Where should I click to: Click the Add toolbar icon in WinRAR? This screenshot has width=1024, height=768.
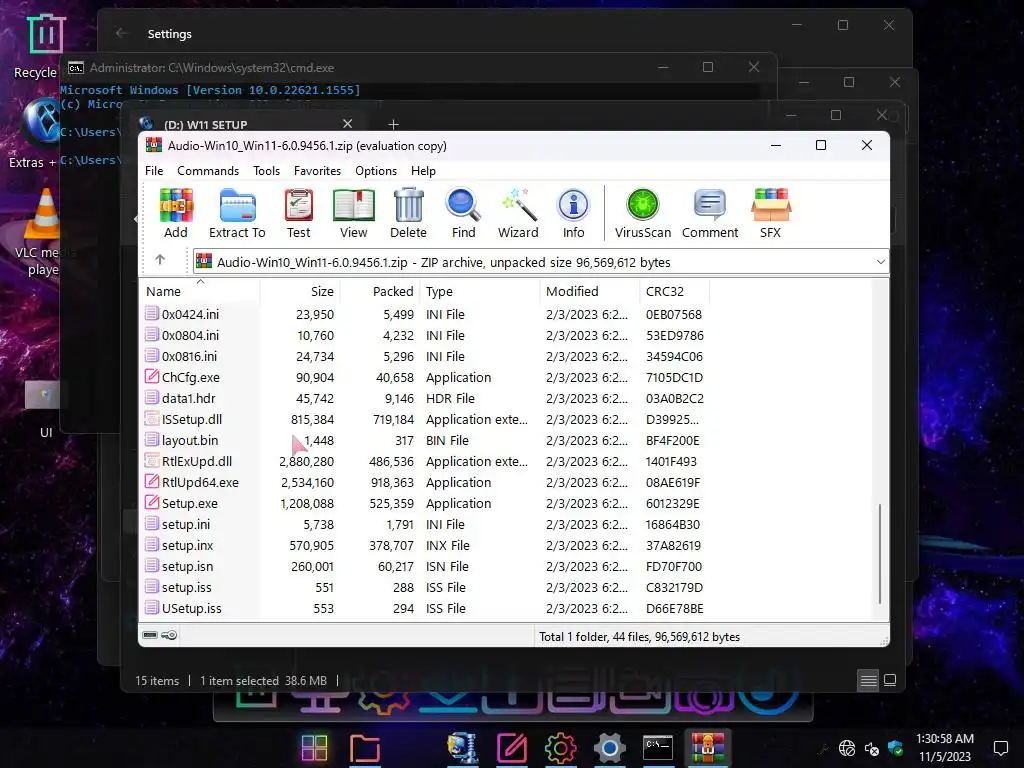[x=176, y=213]
